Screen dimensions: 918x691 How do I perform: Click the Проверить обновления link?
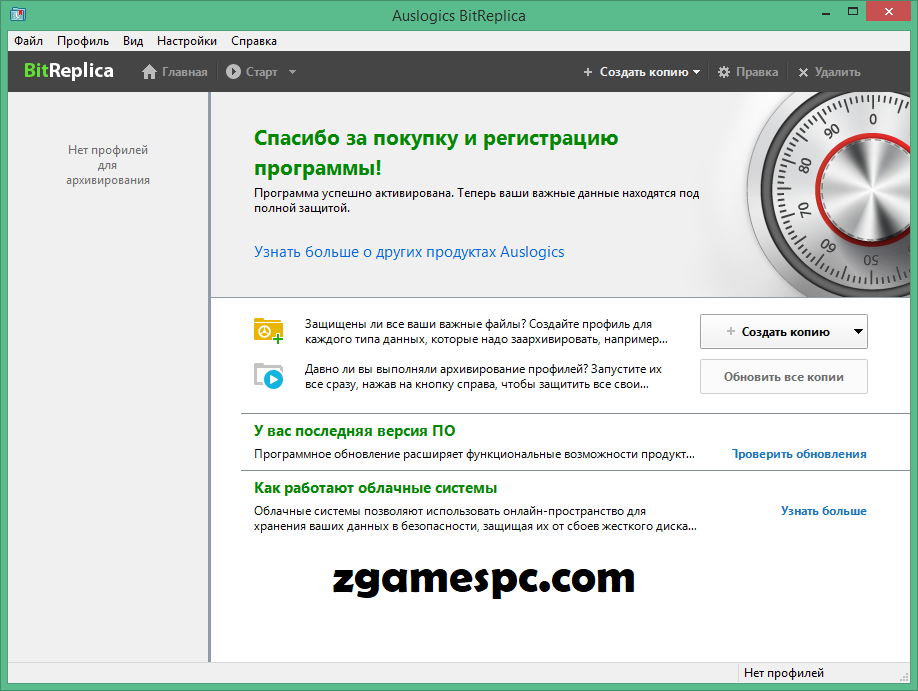[x=799, y=454]
